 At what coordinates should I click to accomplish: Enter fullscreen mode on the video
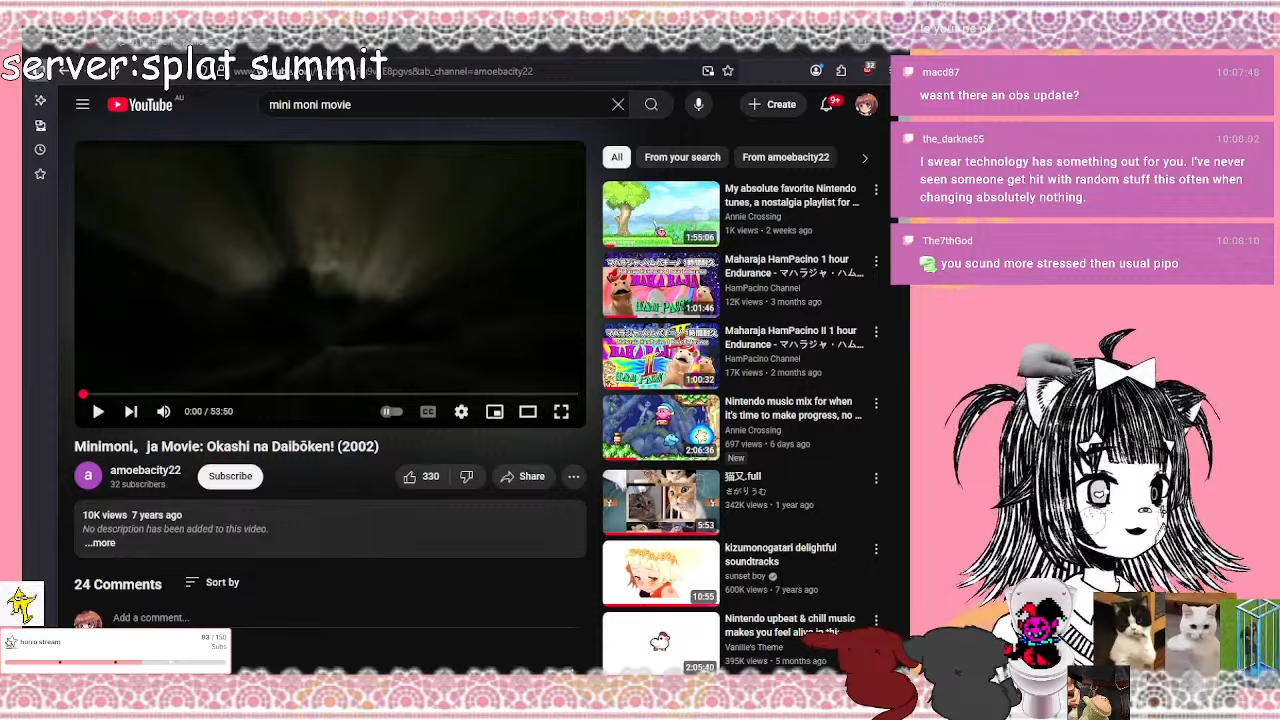pos(561,412)
